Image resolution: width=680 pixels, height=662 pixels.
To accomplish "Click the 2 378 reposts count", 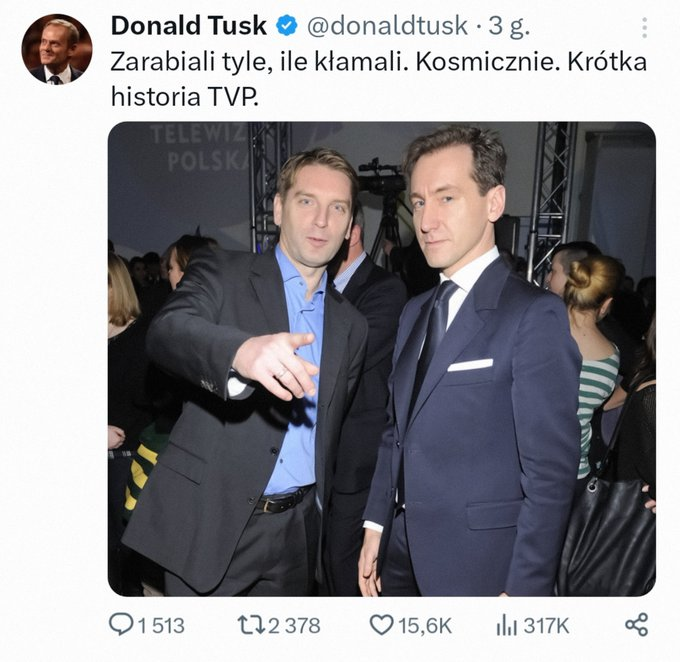I will (294, 626).
